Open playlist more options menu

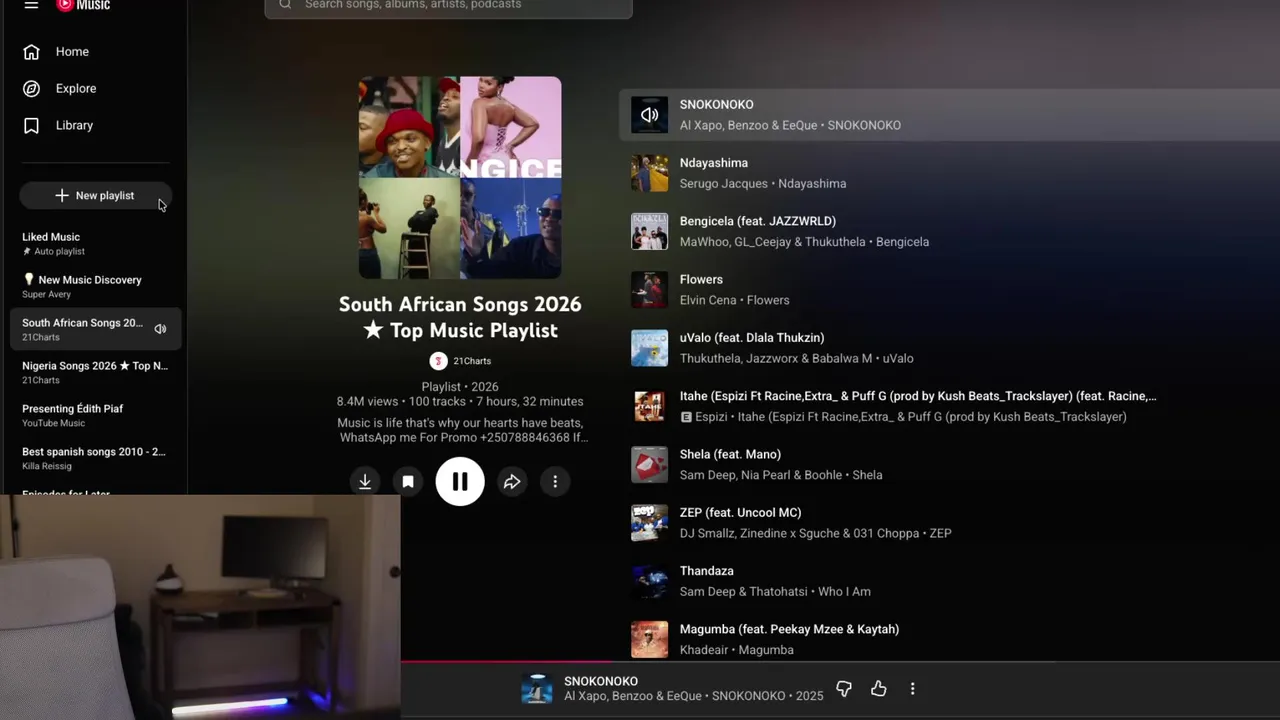[x=555, y=482]
